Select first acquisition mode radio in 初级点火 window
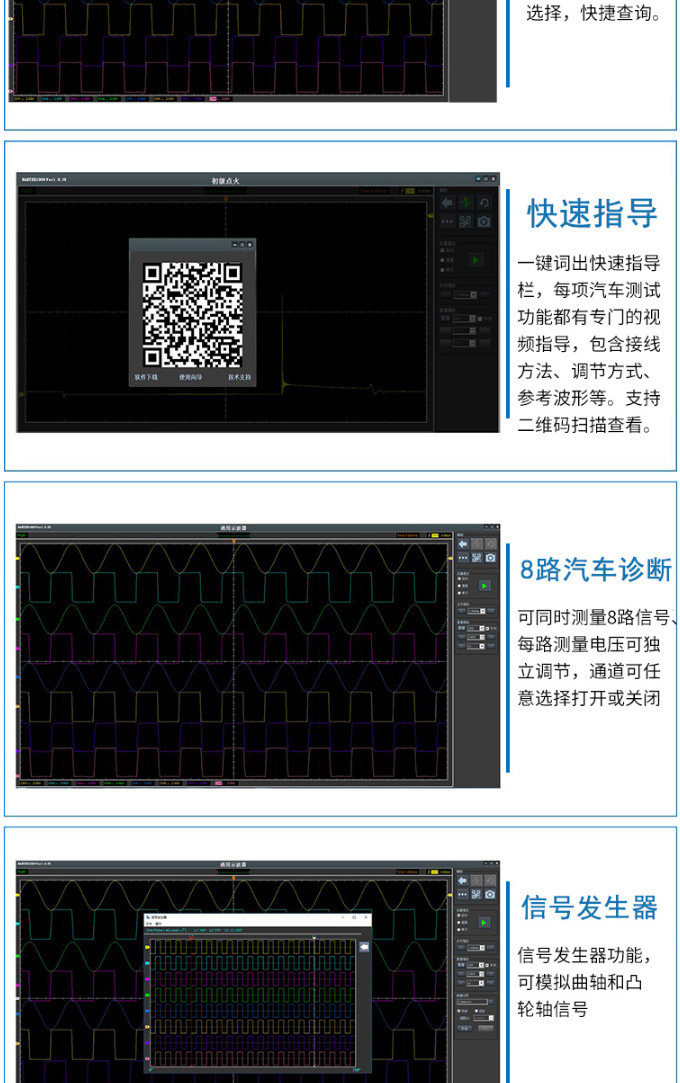This screenshot has height=1083, width=680. tap(442, 250)
